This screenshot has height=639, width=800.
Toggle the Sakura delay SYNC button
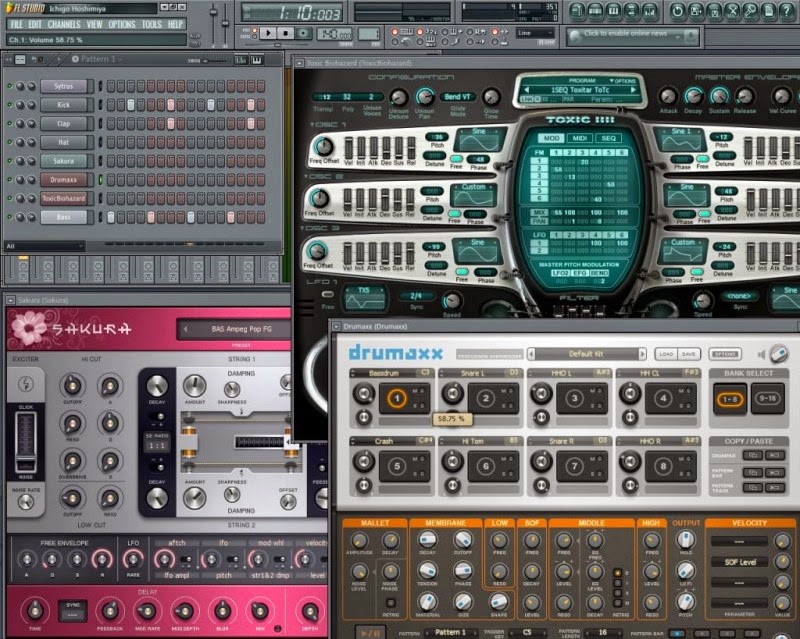coord(73,610)
